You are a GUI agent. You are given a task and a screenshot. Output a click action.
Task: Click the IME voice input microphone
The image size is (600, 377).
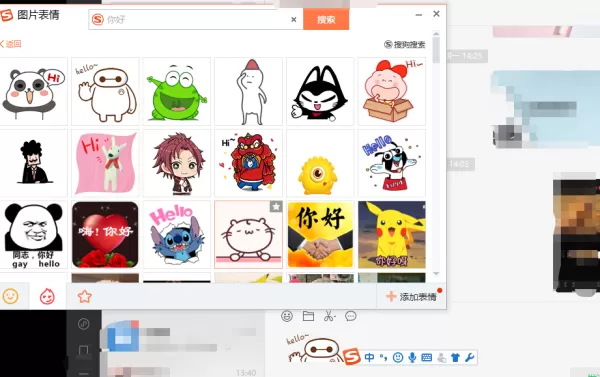pyautogui.click(x=412, y=357)
